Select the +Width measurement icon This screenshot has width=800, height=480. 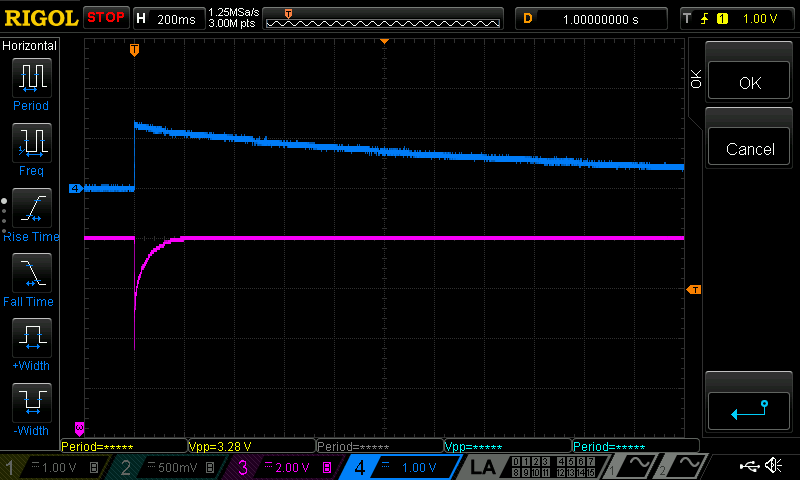tap(32, 337)
